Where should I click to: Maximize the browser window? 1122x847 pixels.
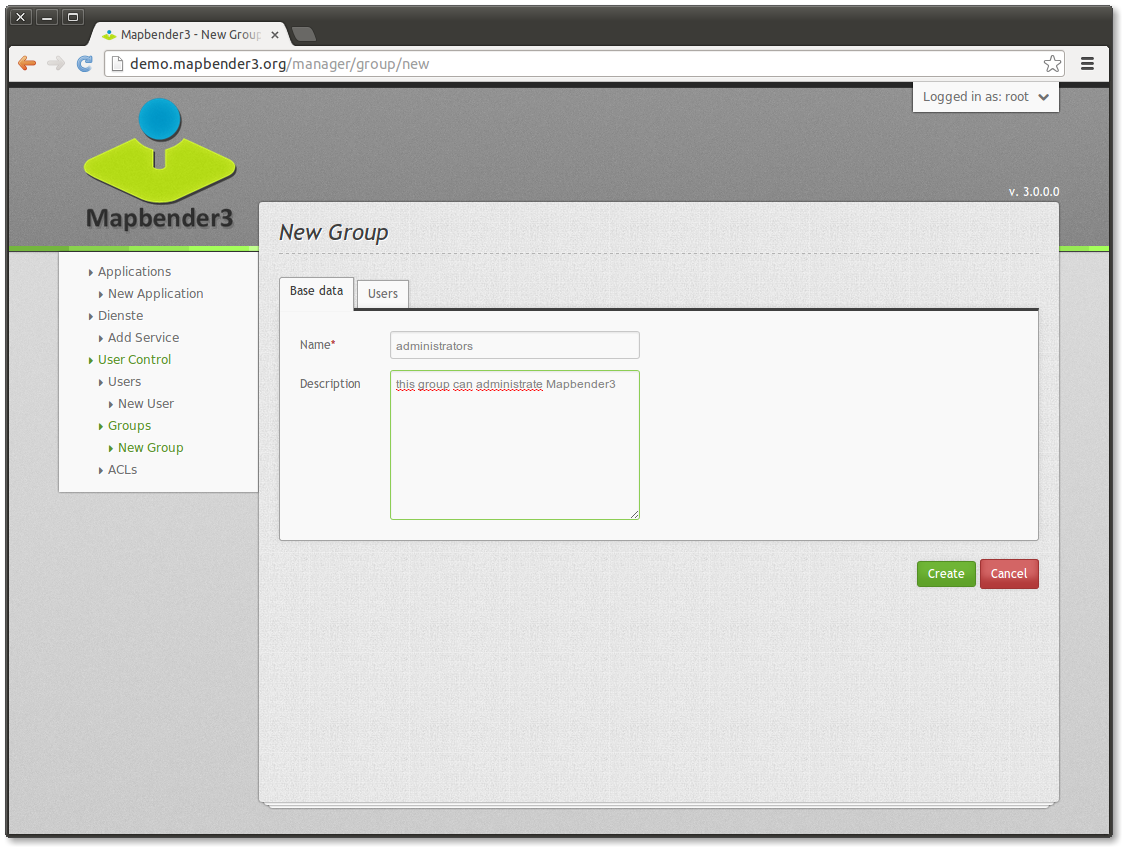72,16
